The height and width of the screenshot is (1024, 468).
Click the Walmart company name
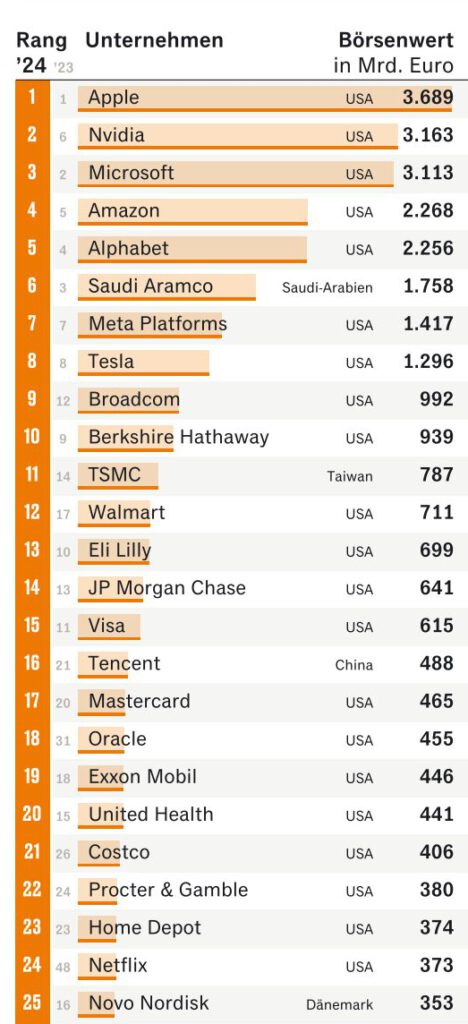pyautogui.click(x=127, y=512)
